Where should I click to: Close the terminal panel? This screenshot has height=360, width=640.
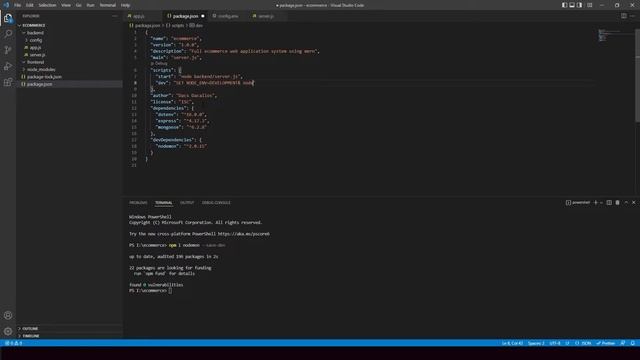[633, 202]
